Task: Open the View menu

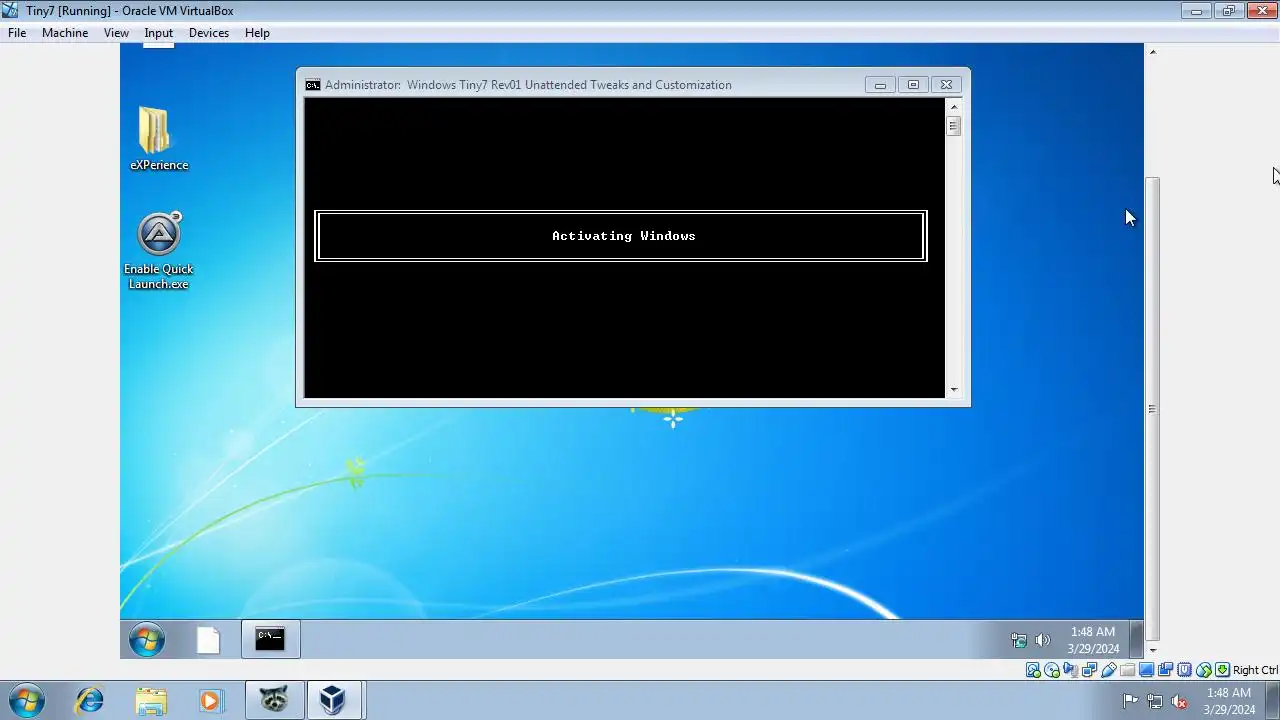Action: [x=116, y=33]
